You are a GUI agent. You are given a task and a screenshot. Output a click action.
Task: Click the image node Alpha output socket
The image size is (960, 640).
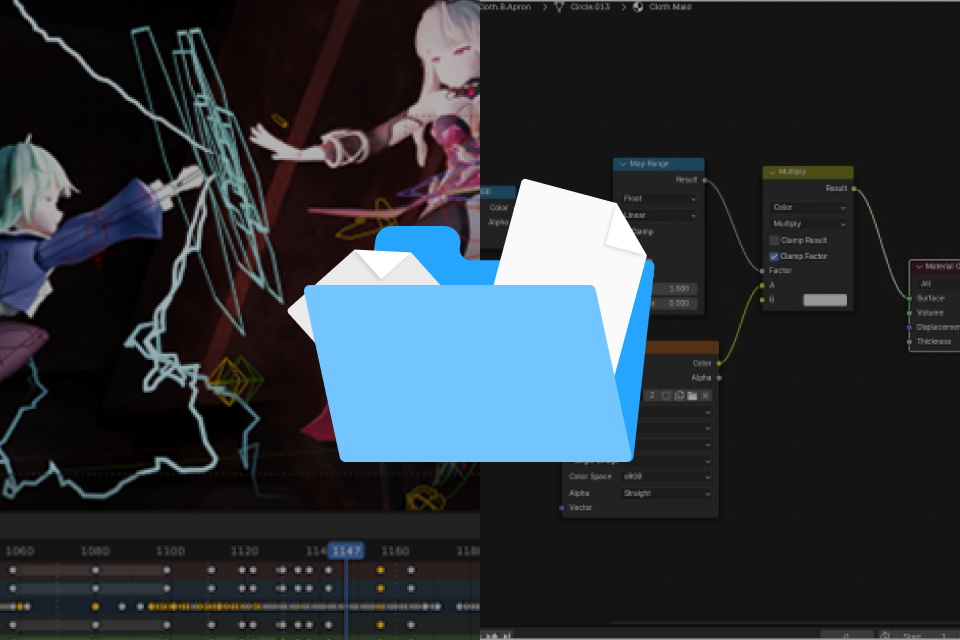[x=719, y=378]
